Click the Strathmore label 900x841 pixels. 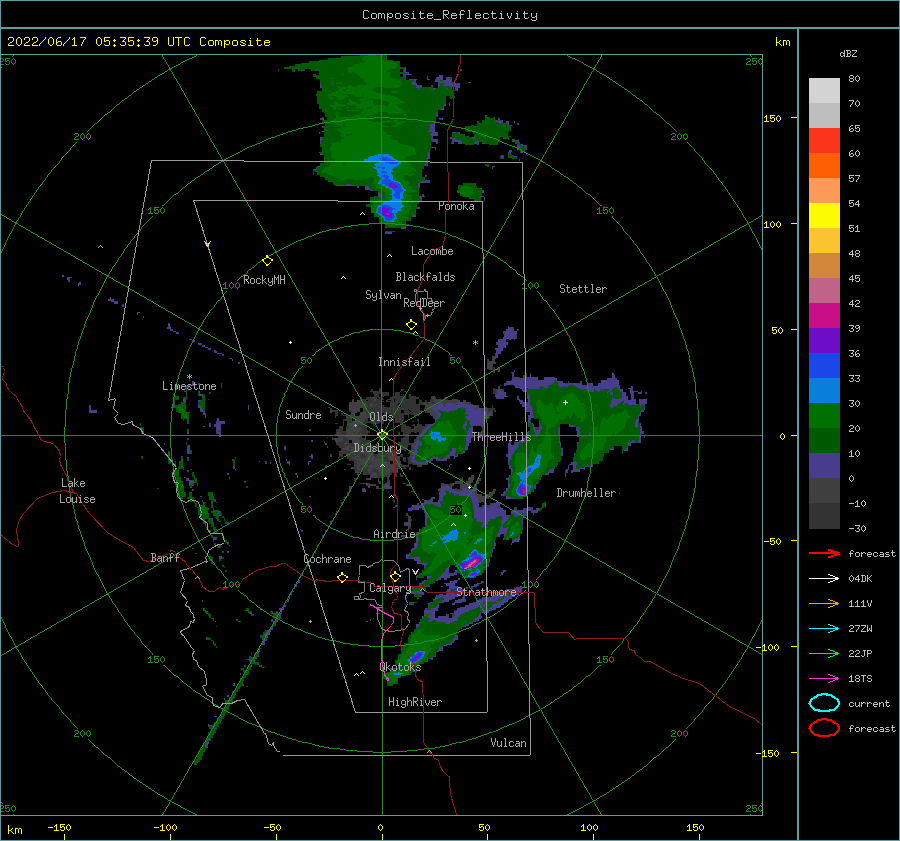[x=486, y=591]
